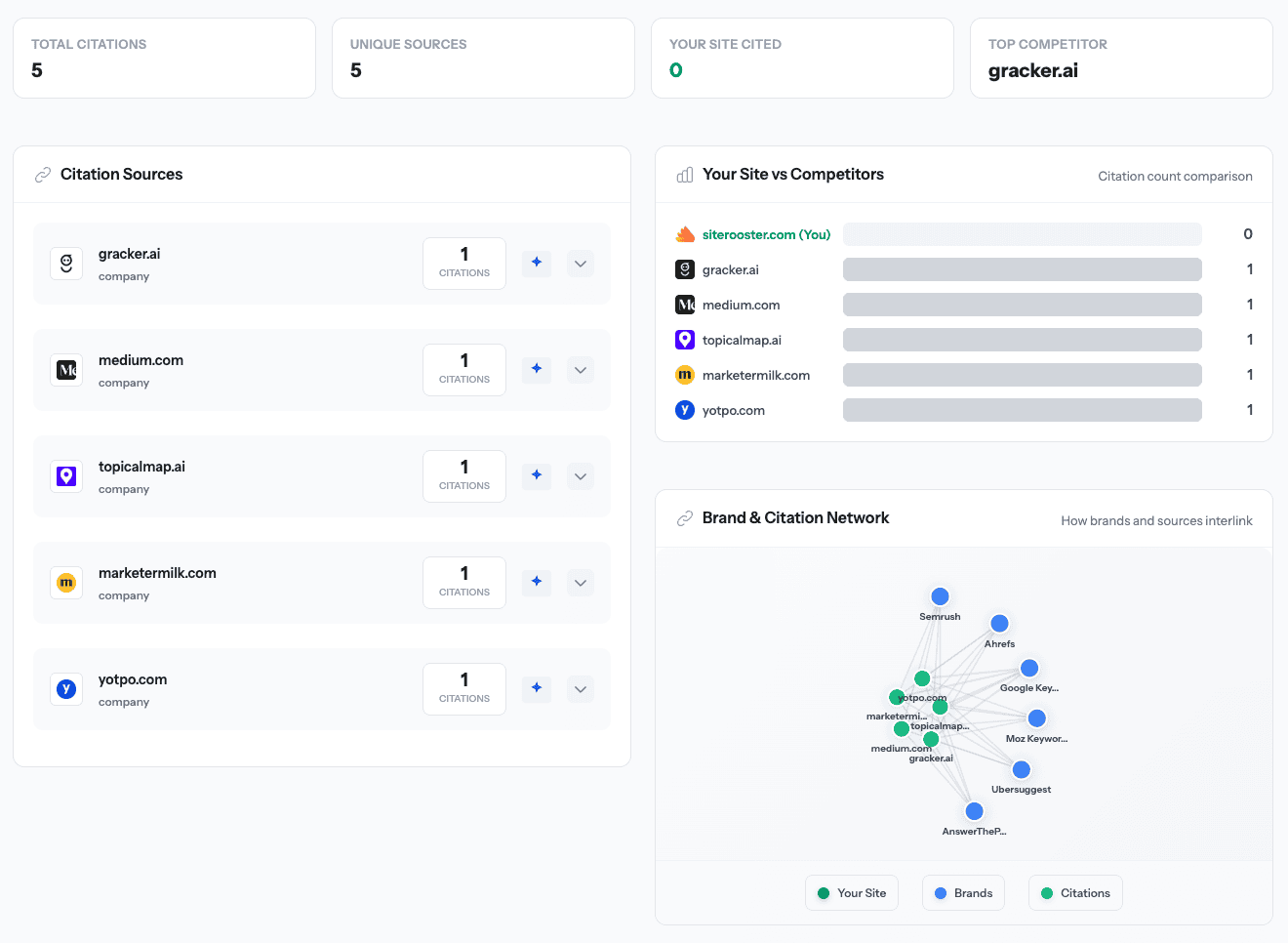Click the sparkle button on the topicalmap.ai row
Screen dimensions: 1288x943
tap(537, 475)
